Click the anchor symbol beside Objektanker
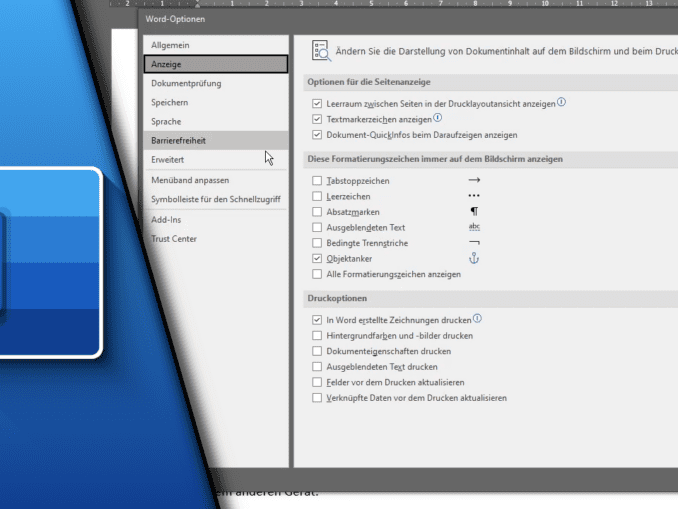This screenshot has width=678, height=509. (474, 258)
